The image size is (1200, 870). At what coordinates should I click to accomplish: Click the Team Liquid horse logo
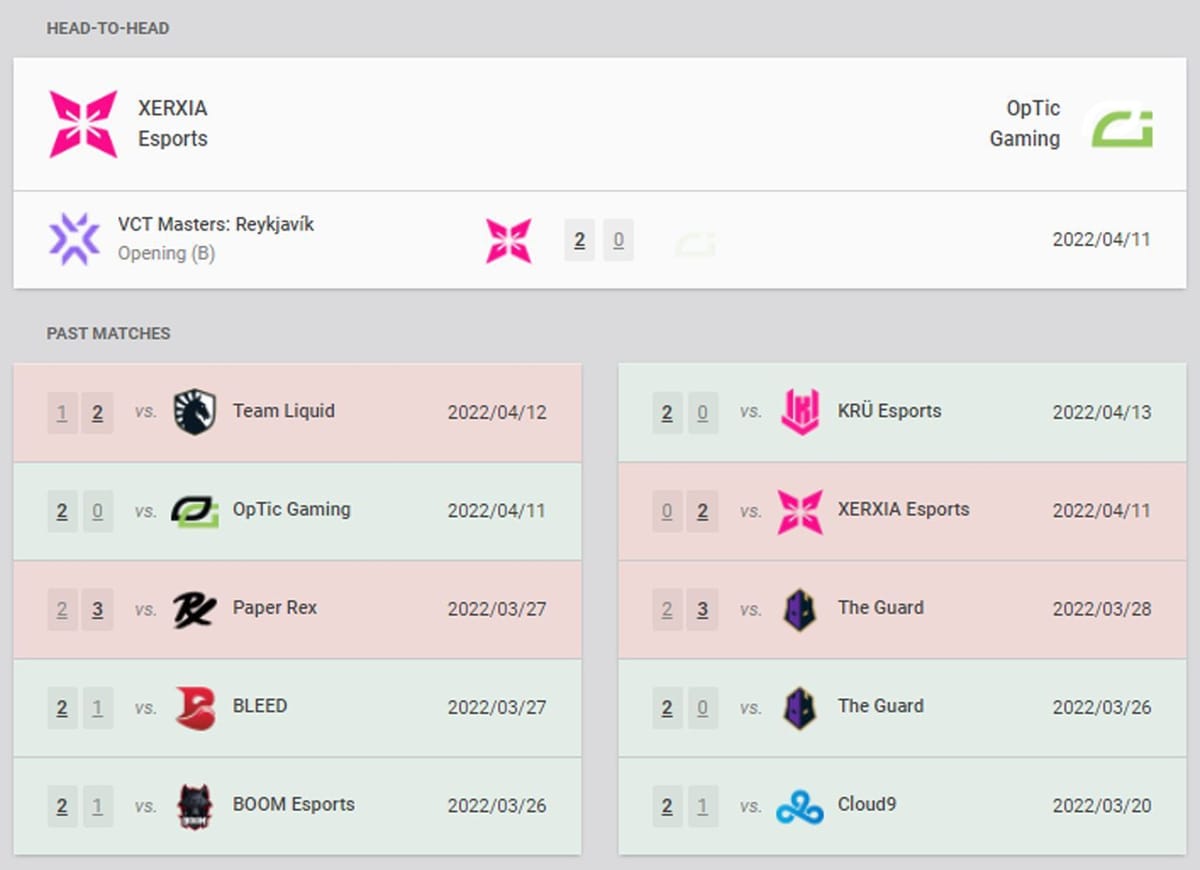pos(193,411)
